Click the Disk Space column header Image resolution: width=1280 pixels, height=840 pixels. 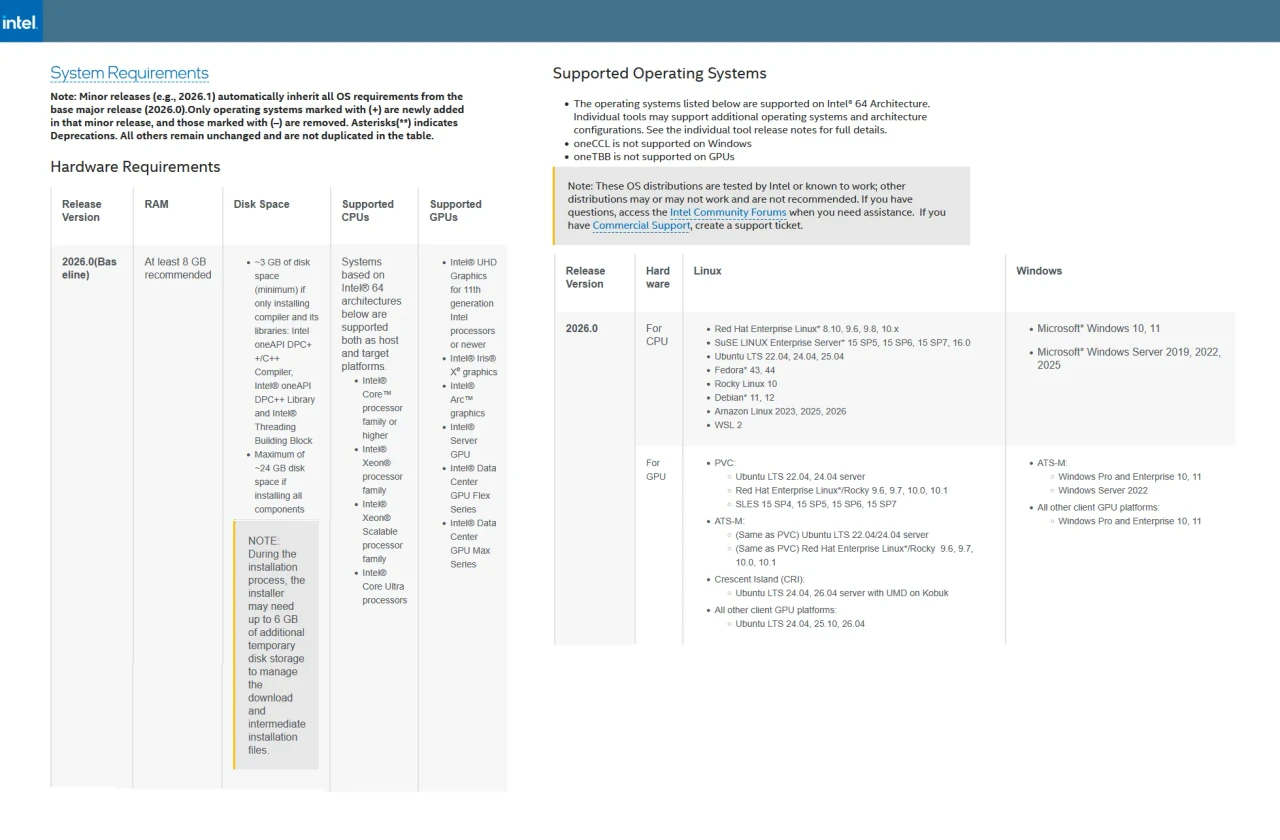(261, 204)
